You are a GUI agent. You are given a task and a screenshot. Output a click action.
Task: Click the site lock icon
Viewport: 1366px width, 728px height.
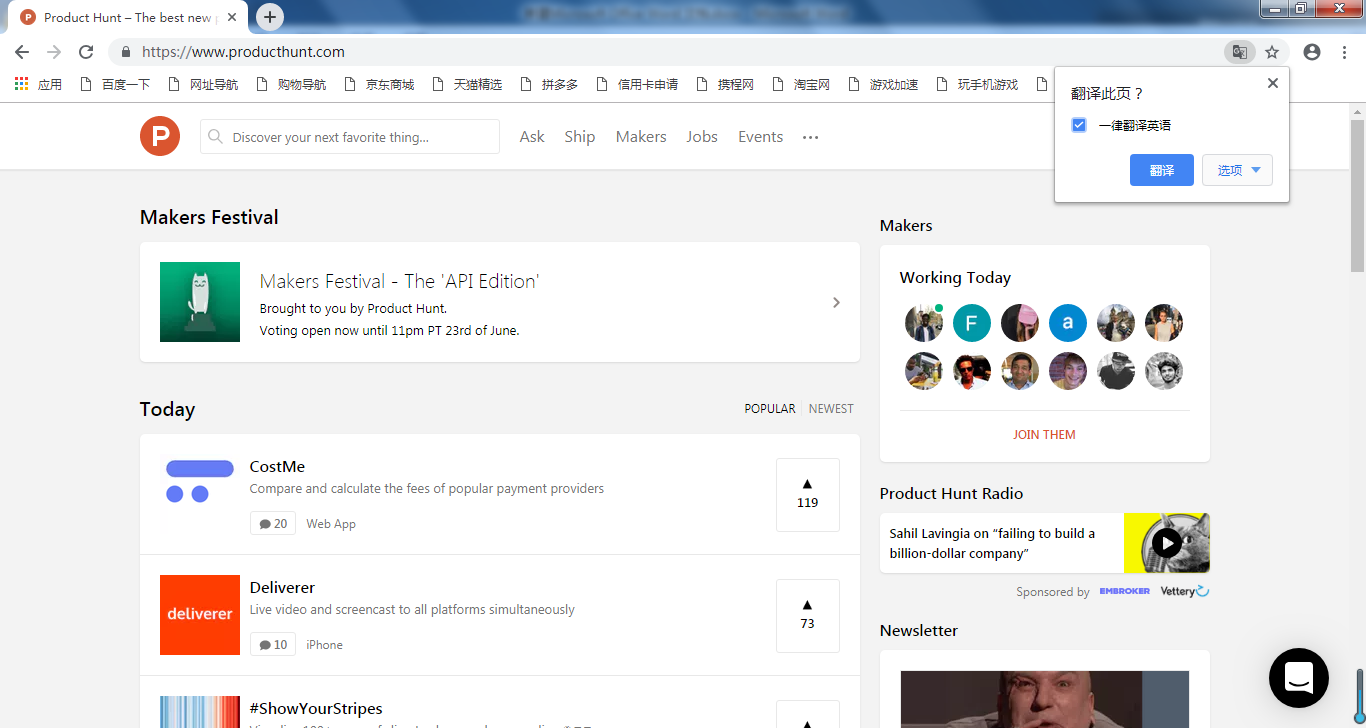pos(126,52)
